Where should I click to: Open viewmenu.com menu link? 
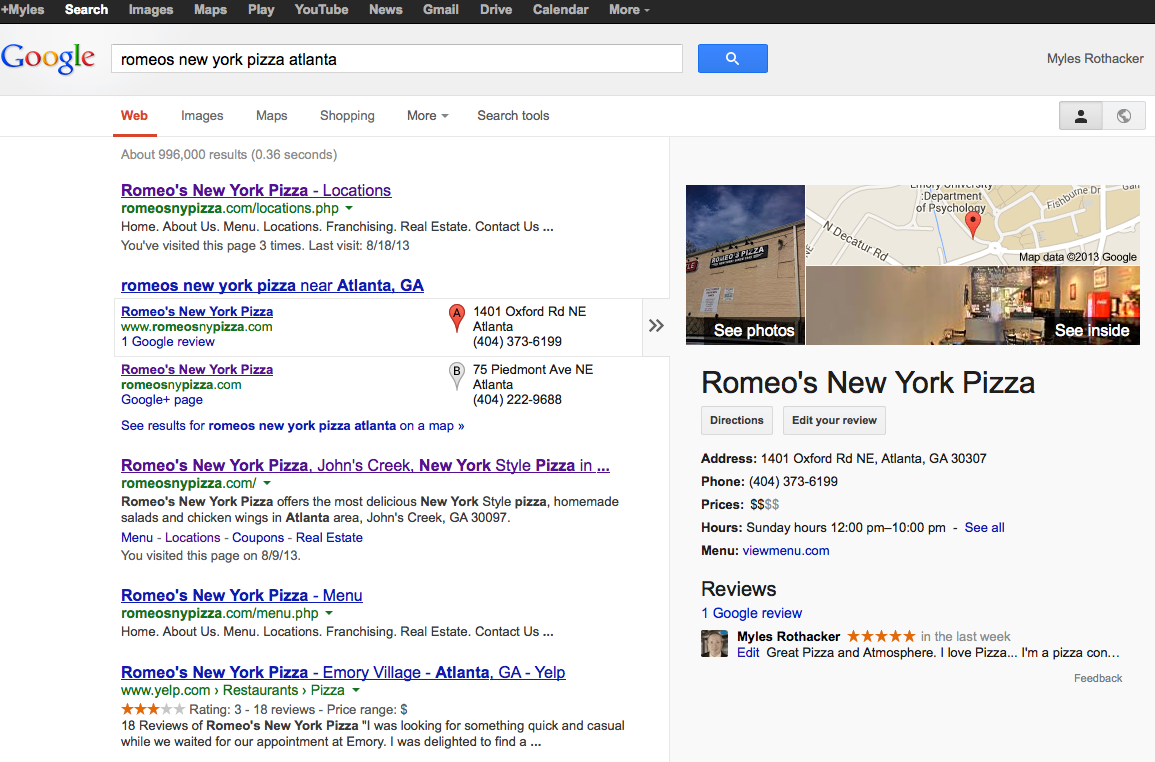(786, 550)
